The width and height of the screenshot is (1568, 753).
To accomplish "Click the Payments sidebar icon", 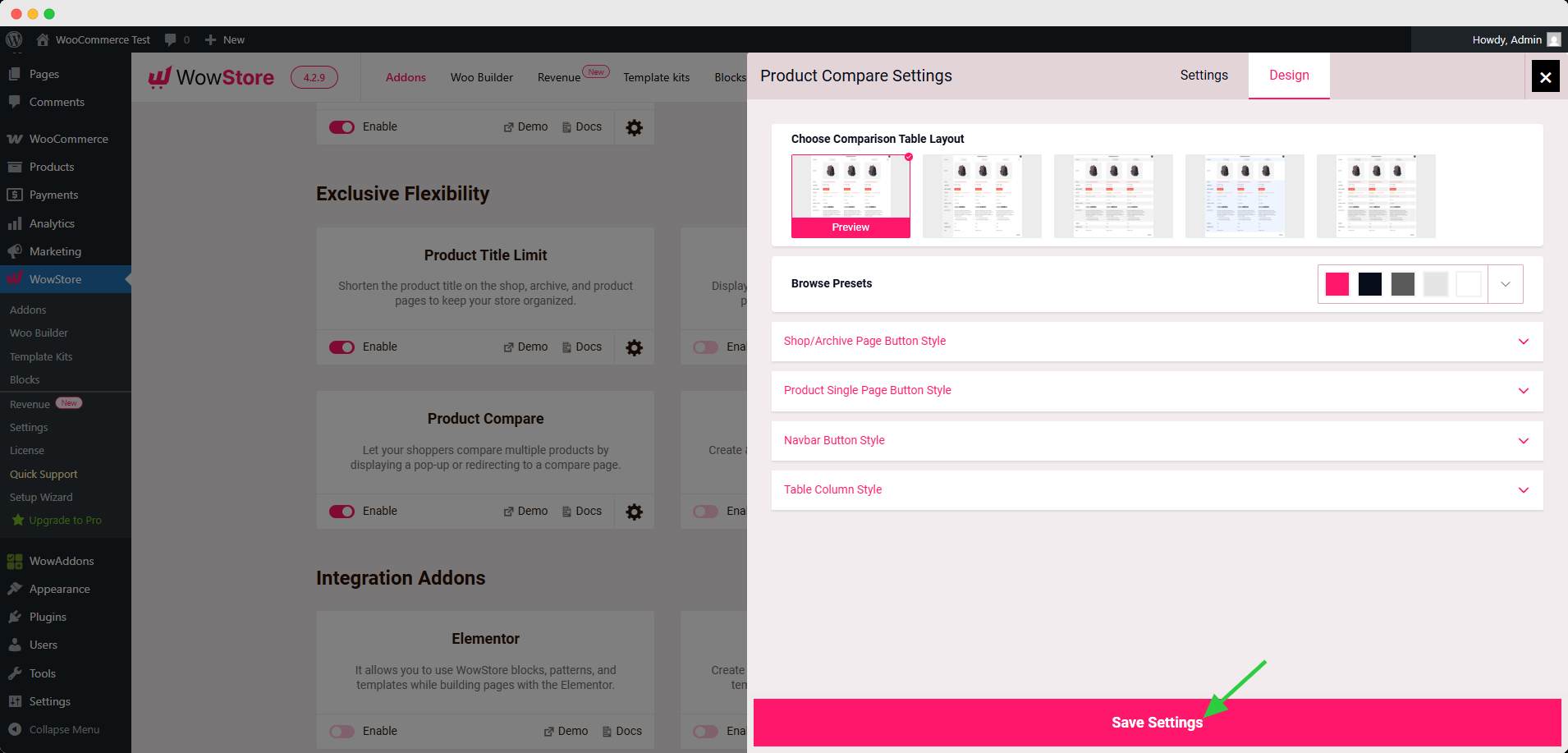I will coord(14,195).
